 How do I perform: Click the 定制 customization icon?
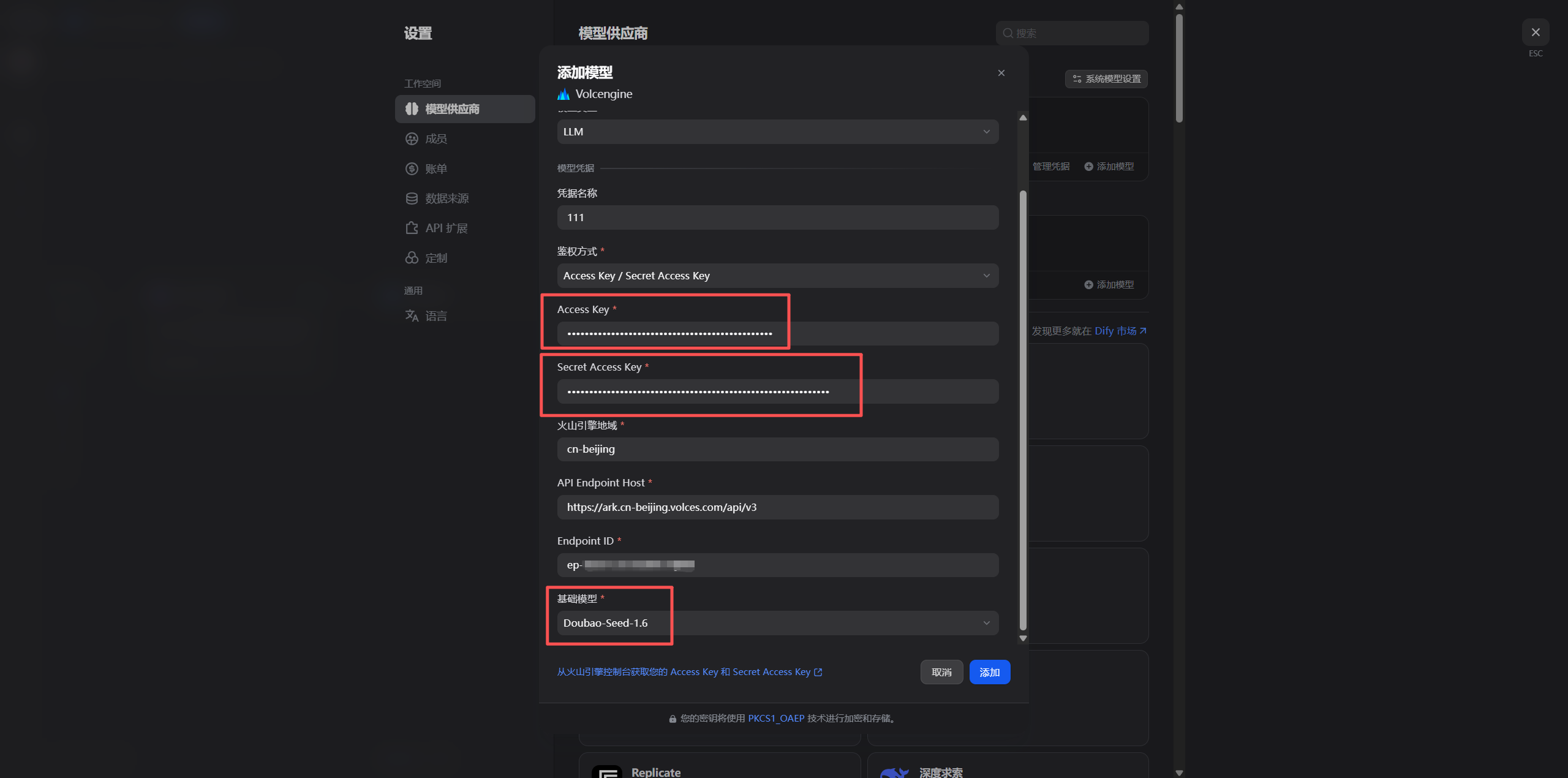pos(412,258)
